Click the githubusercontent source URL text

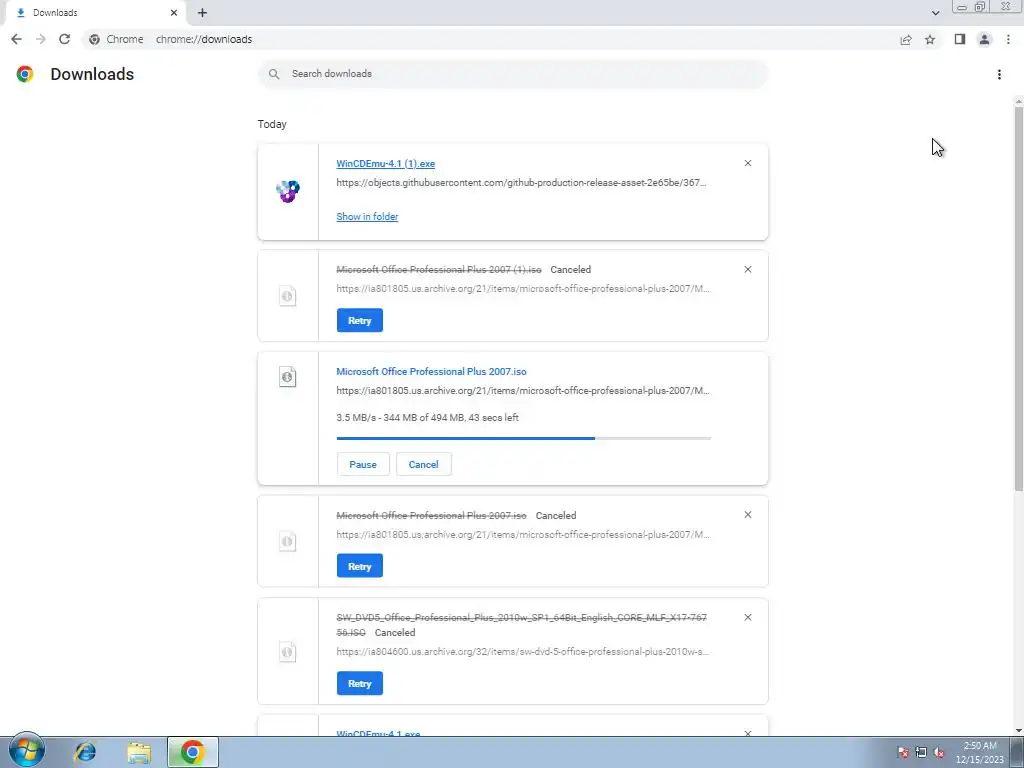pos(521,183)
